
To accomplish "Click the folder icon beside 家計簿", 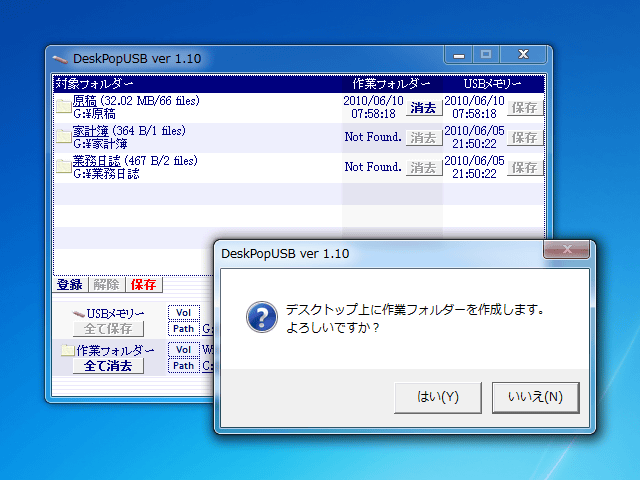I will click(x=63, y=136).
